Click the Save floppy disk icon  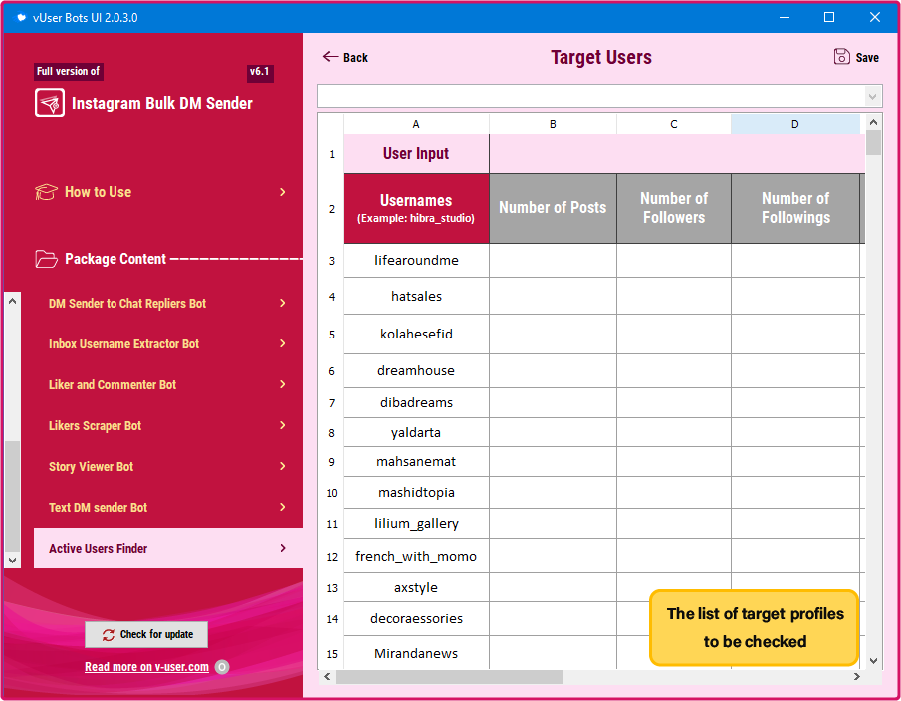[x=841, y=57]
